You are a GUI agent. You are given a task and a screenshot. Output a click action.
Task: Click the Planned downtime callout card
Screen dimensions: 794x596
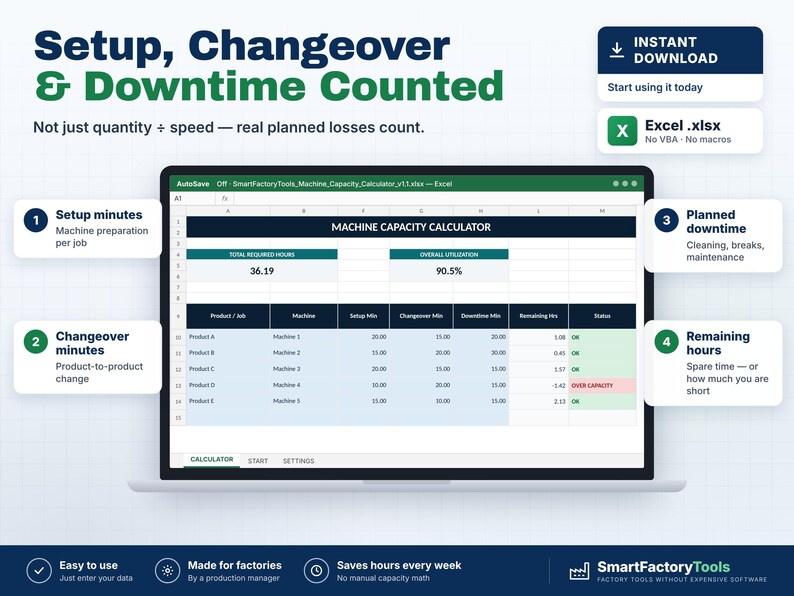(x=713, y=235)
